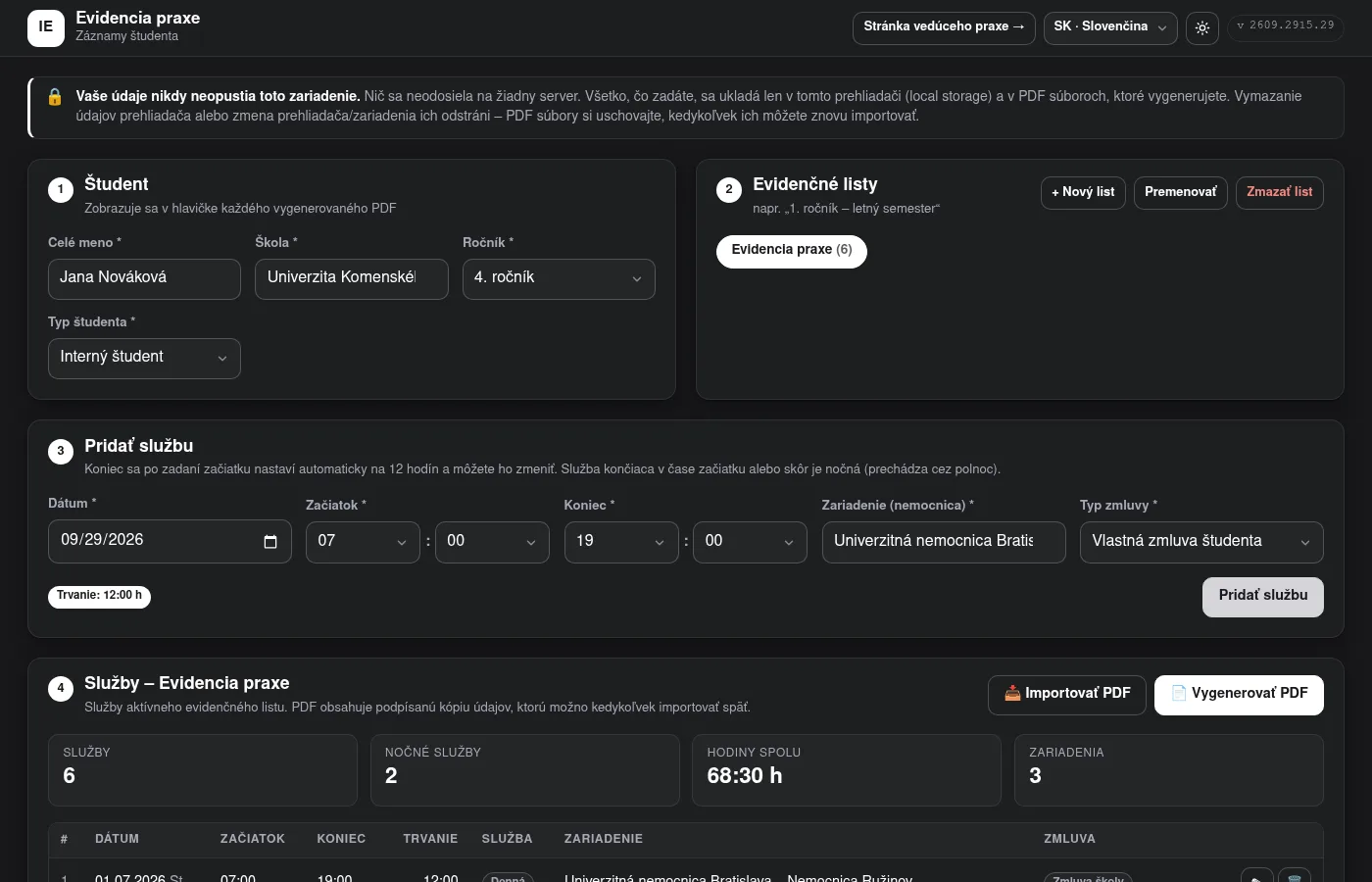This screenshot has width=1372, height=882.
Task: Click into the Škola input field
Action: [351, 278]
